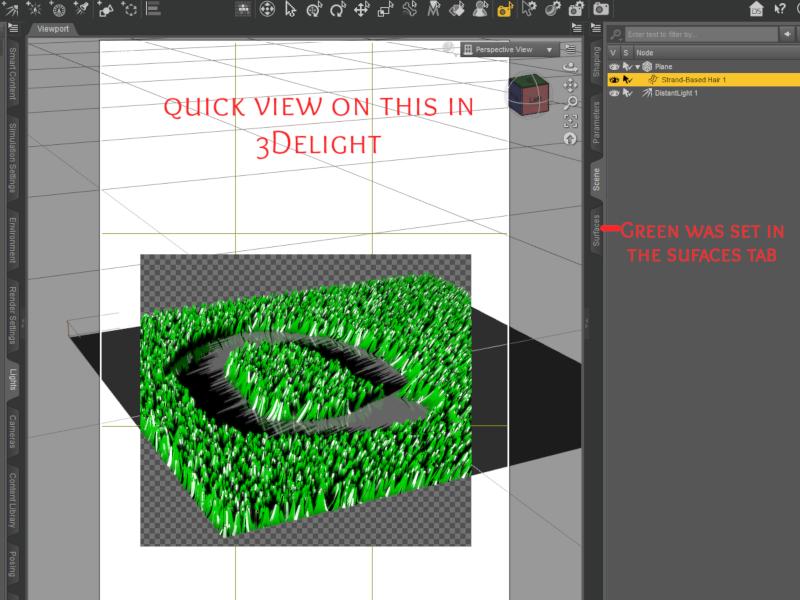Click the Node column header
The height and width of the screenshot is (600, 800).
pyautogui.click(x=716, y=53)
